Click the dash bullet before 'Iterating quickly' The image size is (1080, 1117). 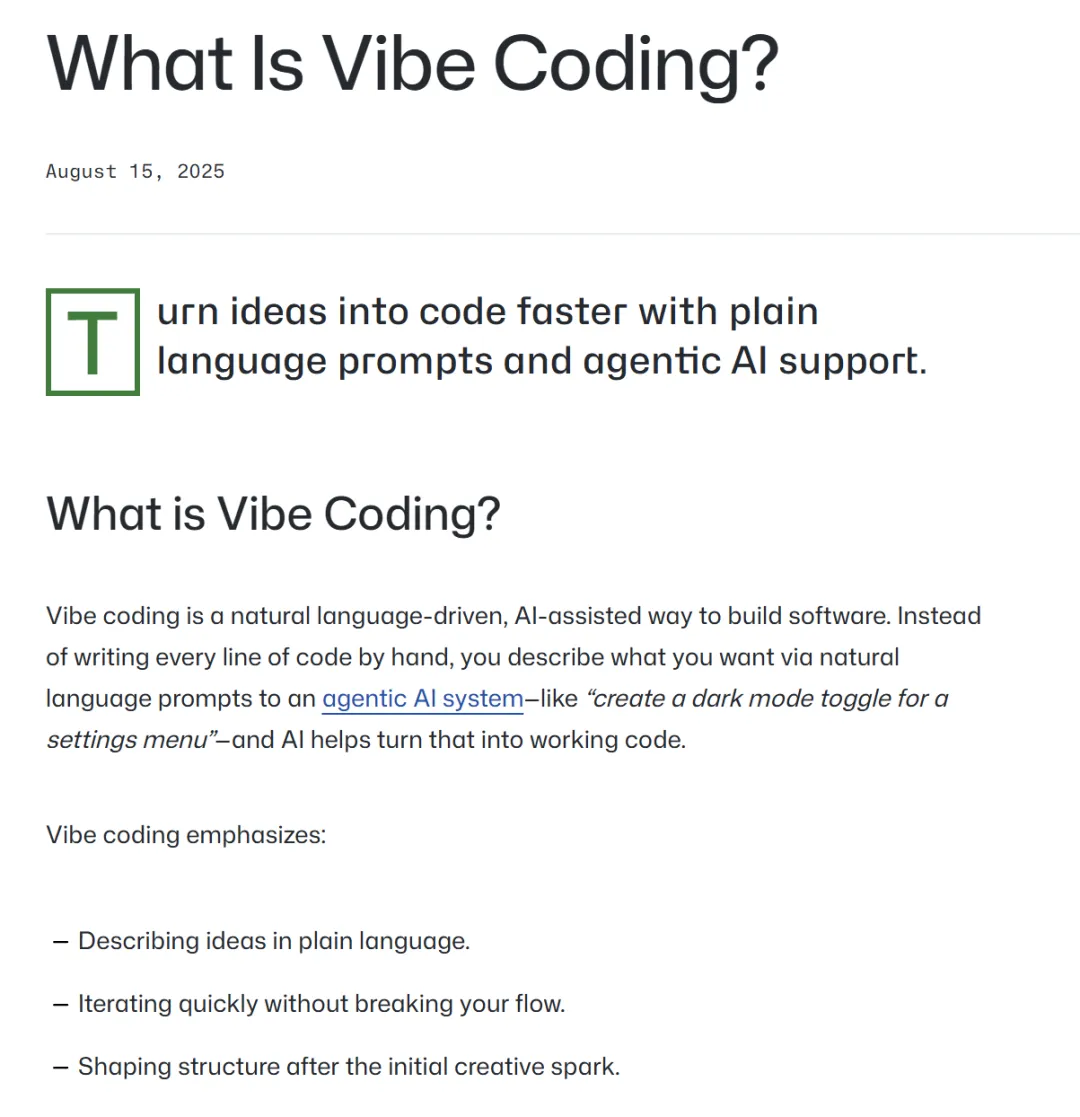click(61, 1004)
